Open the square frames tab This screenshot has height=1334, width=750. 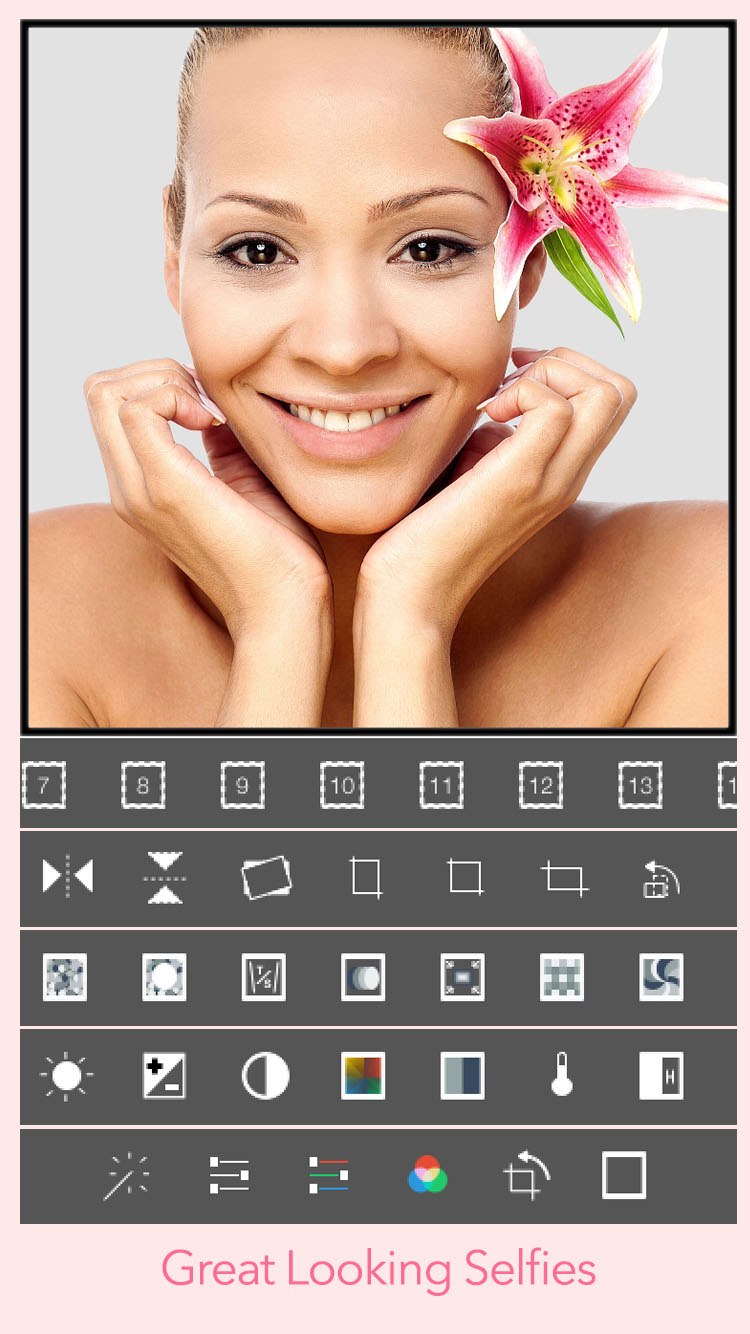tap(624, 1175)
